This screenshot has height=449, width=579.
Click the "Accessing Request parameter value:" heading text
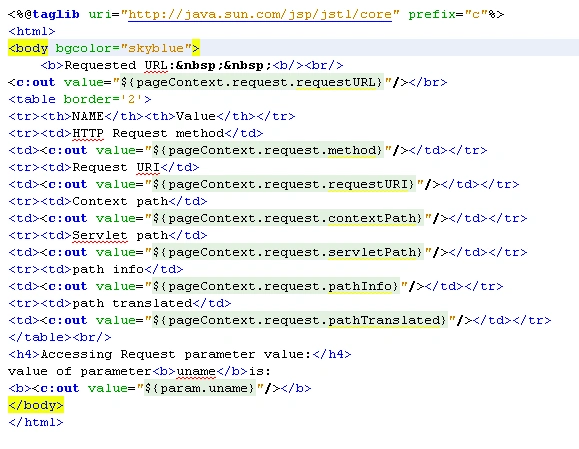[x=176, y=354]
